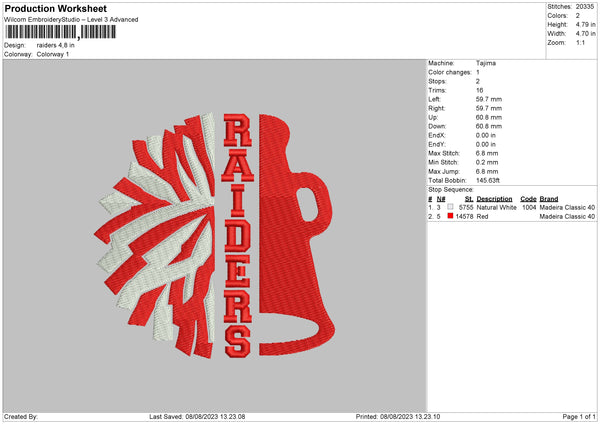Select the Stops label
Screen dimensions: 600x424
coord(437,82)
